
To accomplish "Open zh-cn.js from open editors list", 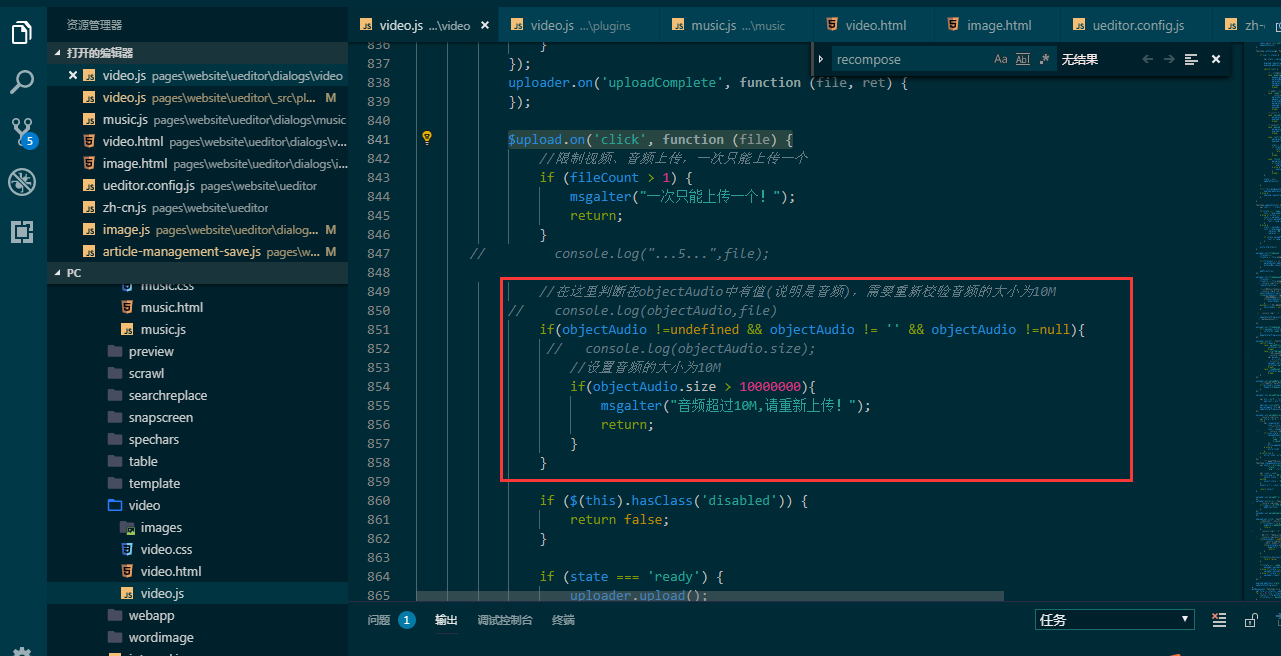I will [x=198, y=207].
